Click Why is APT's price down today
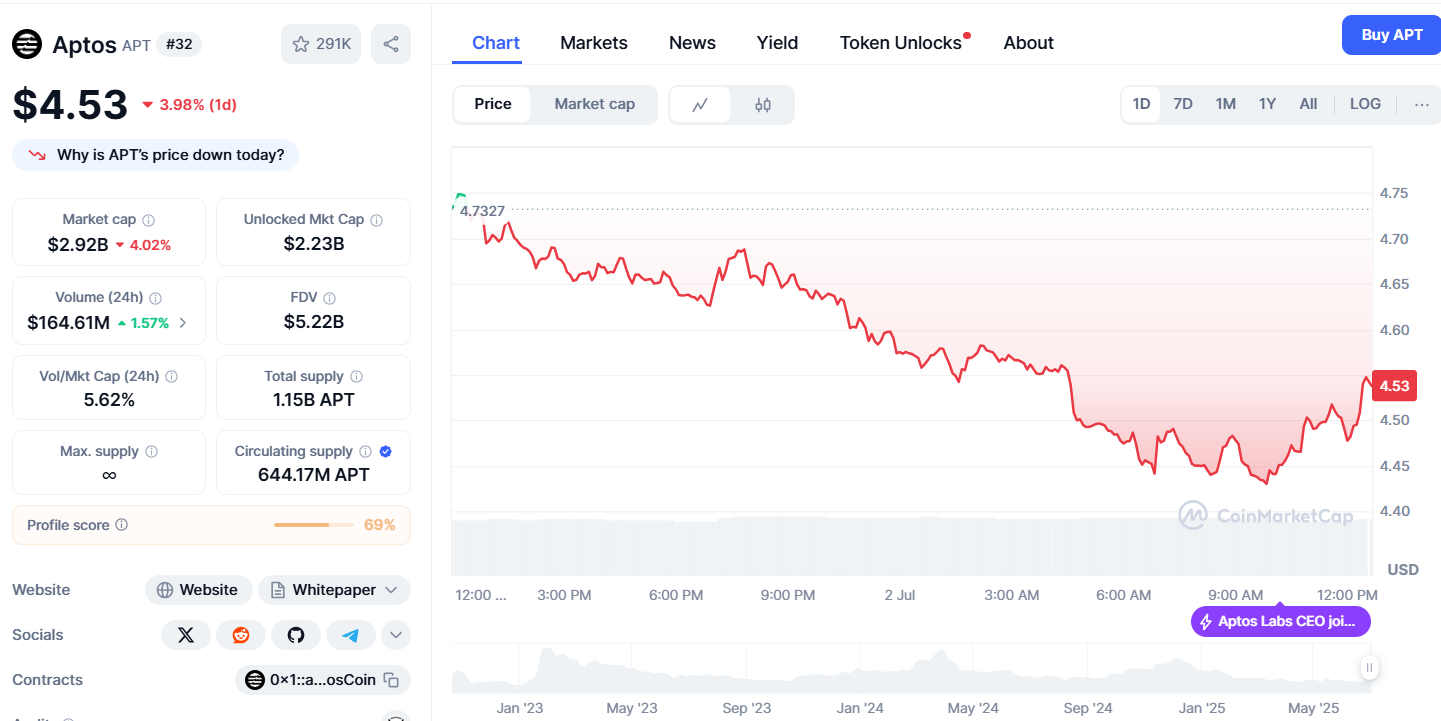 tap(155, 155)
